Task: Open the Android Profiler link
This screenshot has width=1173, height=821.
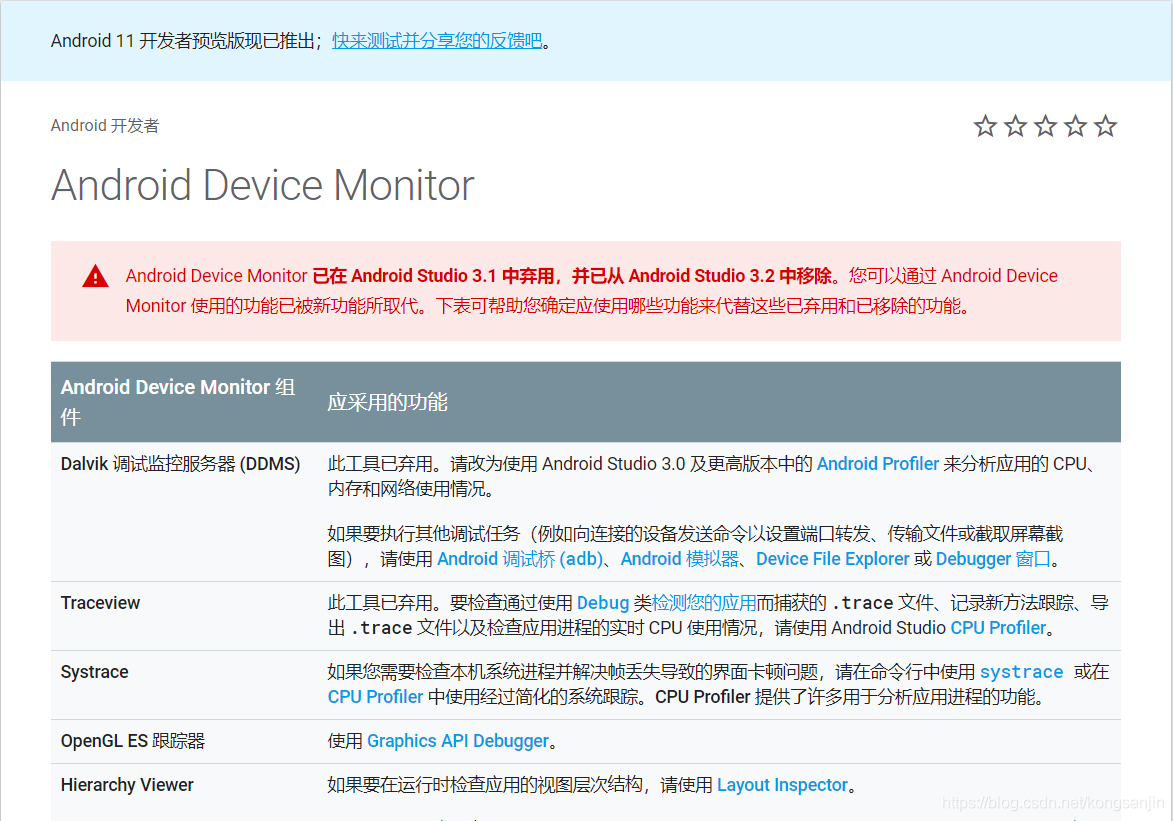Action: click(x=878, y=464)
